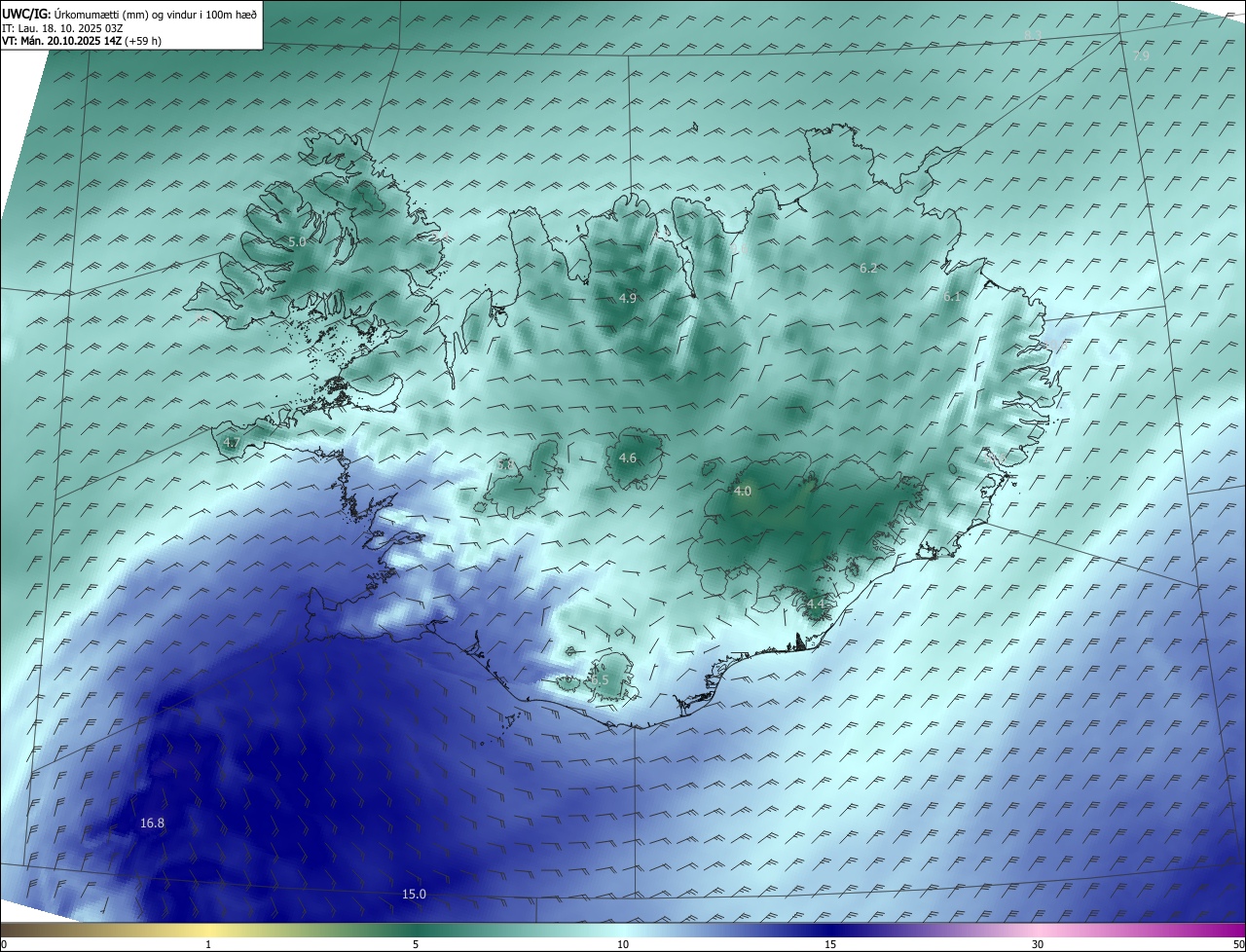Click the legend tick label 15
Image resolution: width=1246 pixels, height=952 pixels.
pyautogui.click(x=830, y=944)
